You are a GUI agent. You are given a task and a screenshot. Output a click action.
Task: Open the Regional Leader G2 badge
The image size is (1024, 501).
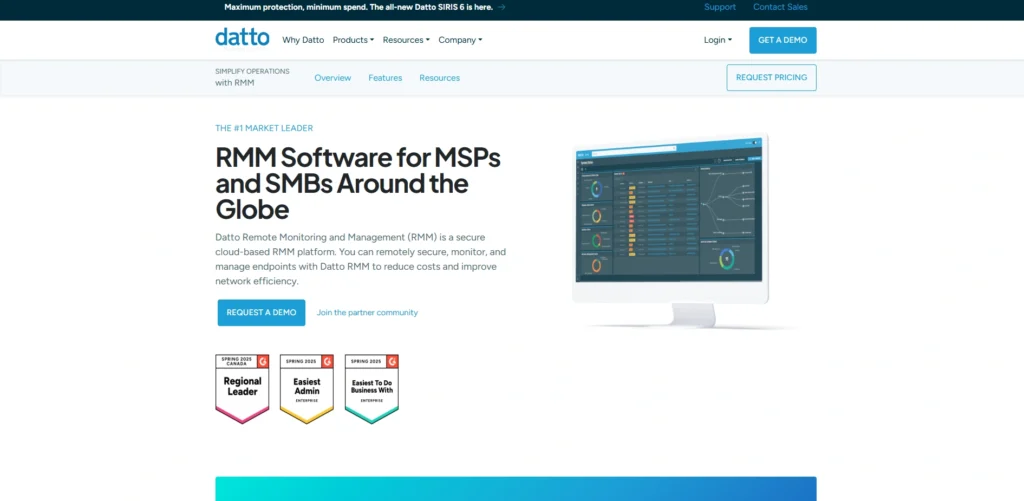click(x=242, y=389)
